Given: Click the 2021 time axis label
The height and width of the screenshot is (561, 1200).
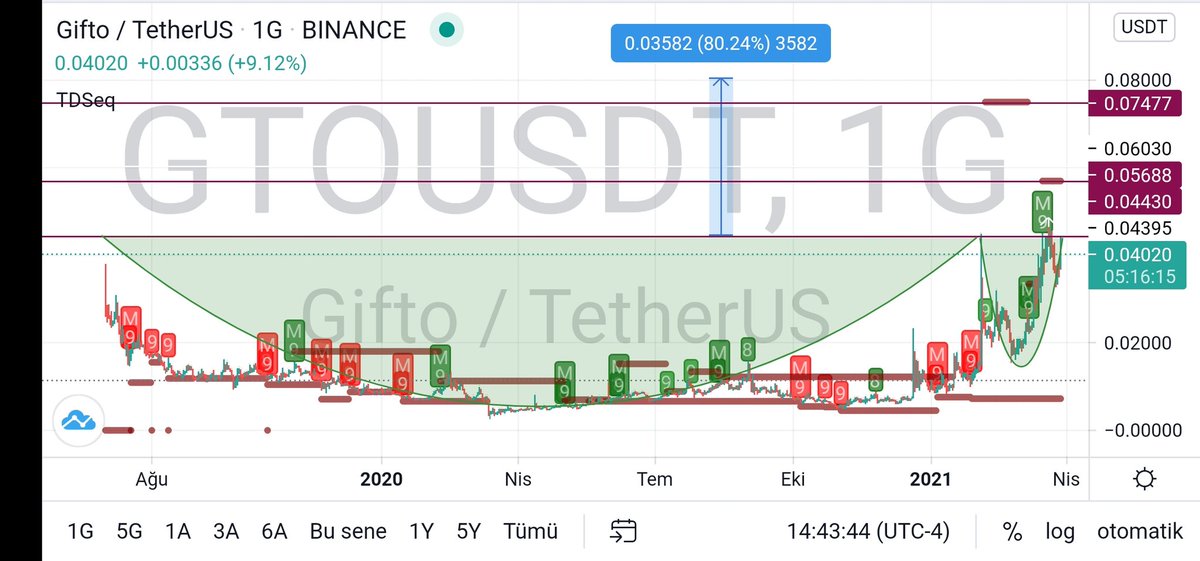Looking at the screenshot, I should pyautogui.click(x=931, y=479).
